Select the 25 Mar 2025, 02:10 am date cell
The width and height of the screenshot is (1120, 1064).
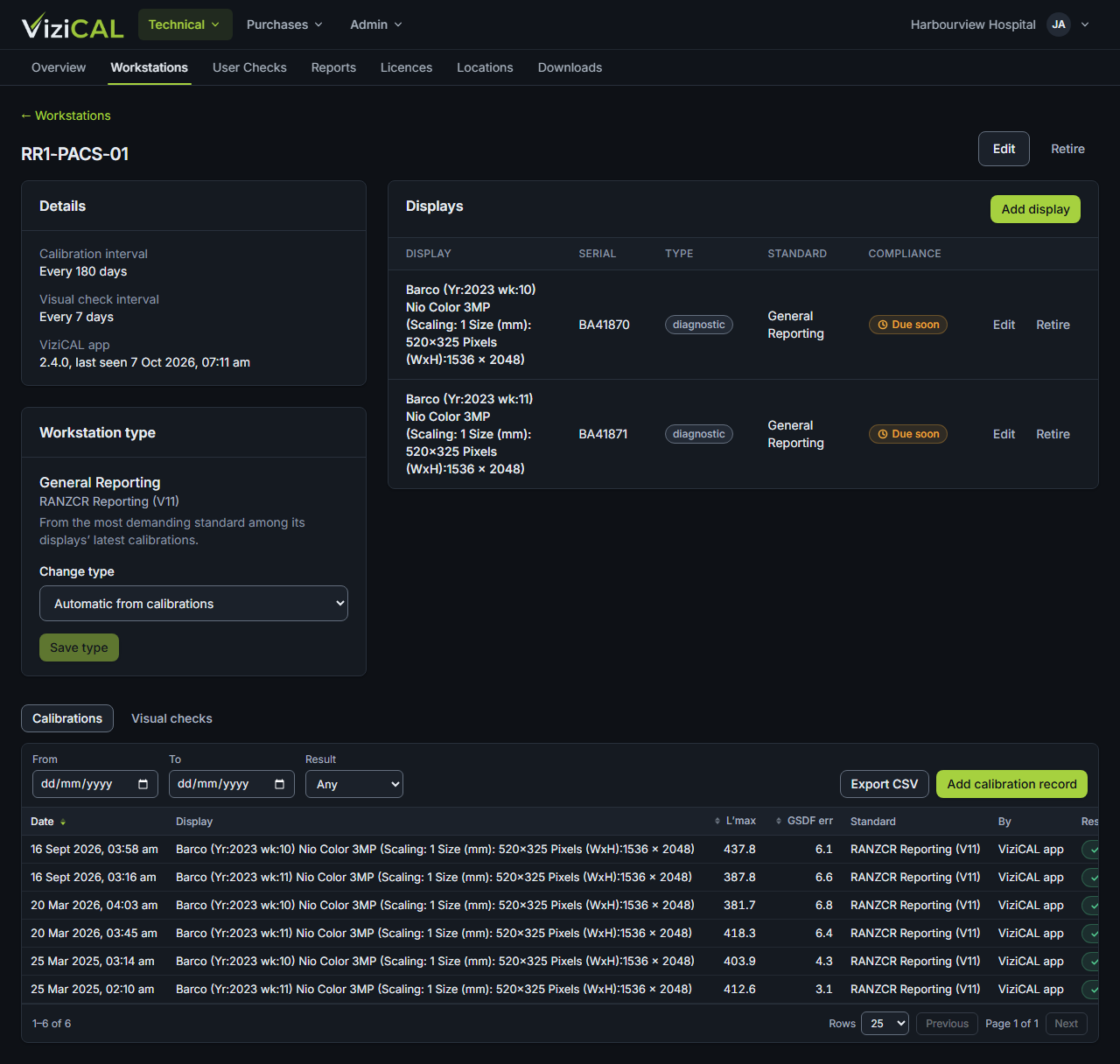coord(93,989)
